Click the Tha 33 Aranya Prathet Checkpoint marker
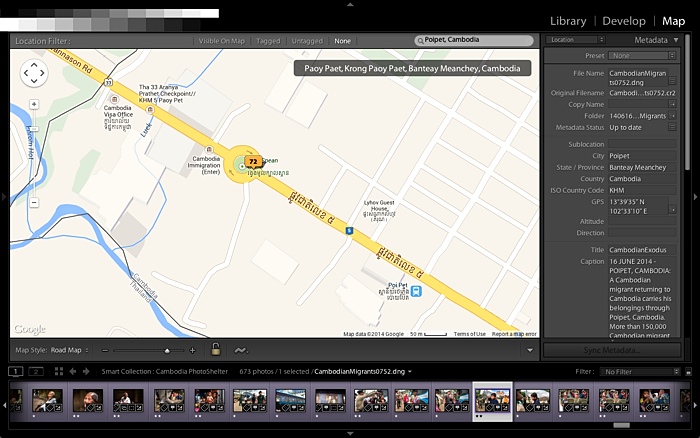The width and height of the screenshot is (700, 438). (x=150, y=110)
